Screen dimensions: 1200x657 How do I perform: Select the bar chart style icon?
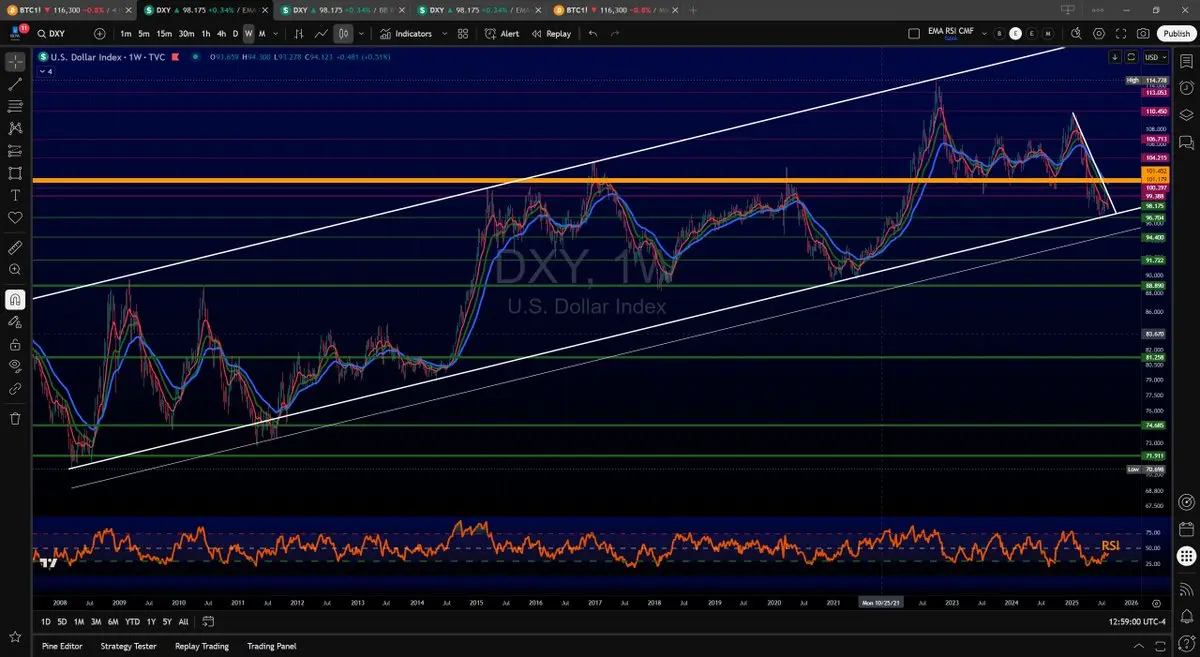click(x=298, y=33)
